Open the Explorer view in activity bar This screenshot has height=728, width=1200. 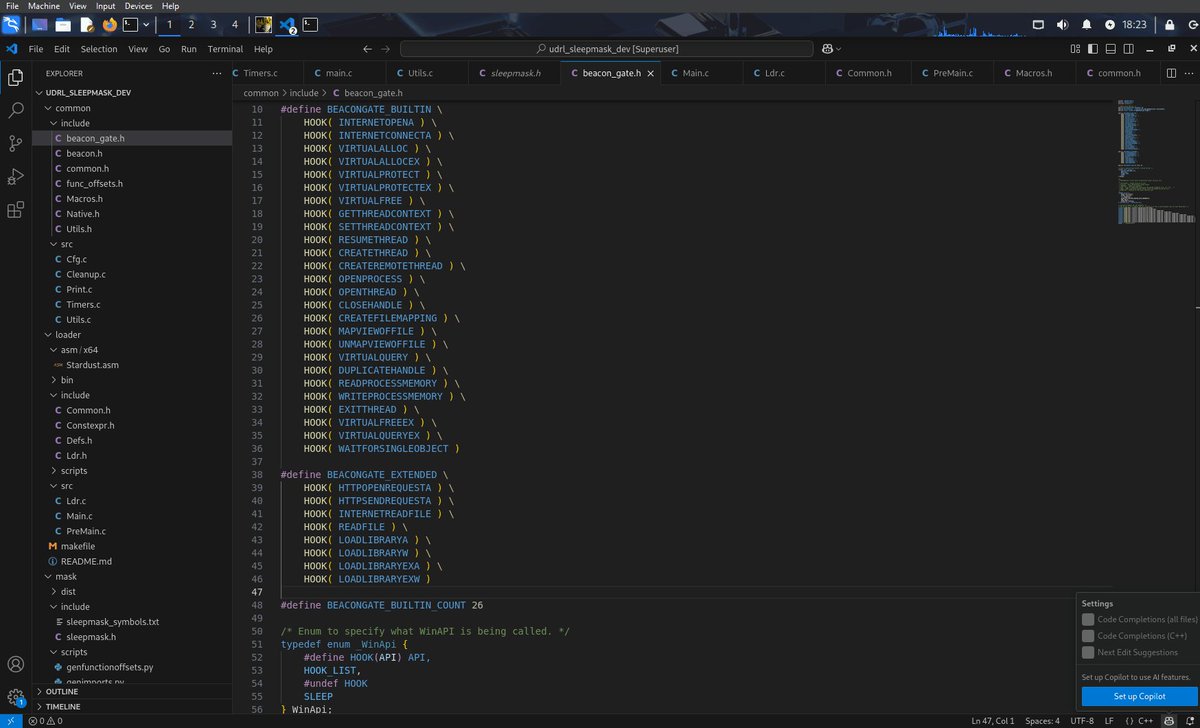(x=16, y=77)
